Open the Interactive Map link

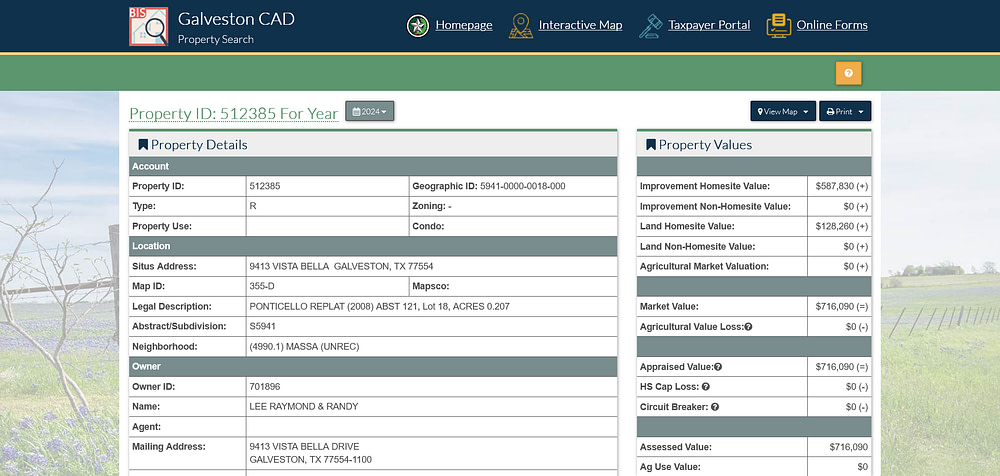click(580, 26)
